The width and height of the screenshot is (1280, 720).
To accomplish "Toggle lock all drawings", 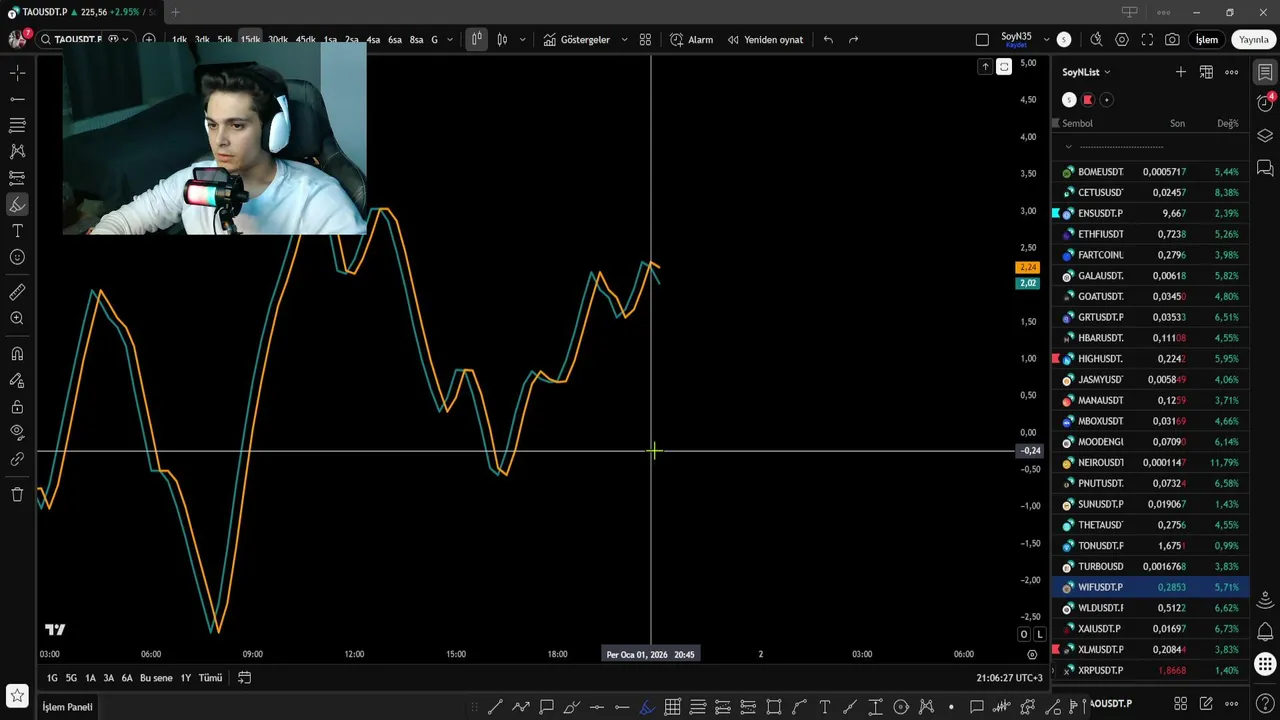I will point(17,407).
